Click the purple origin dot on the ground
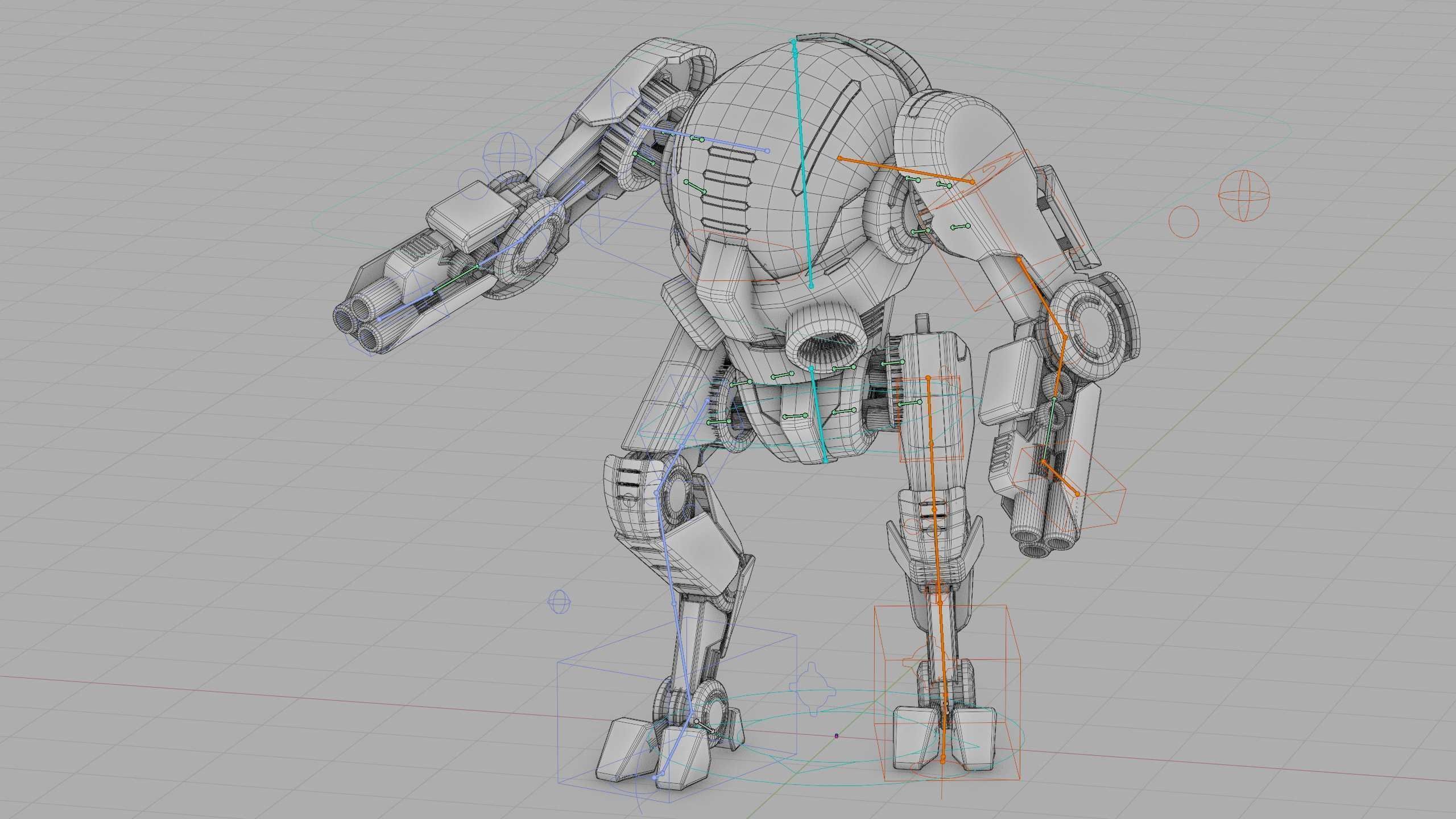 coord(836,736)
